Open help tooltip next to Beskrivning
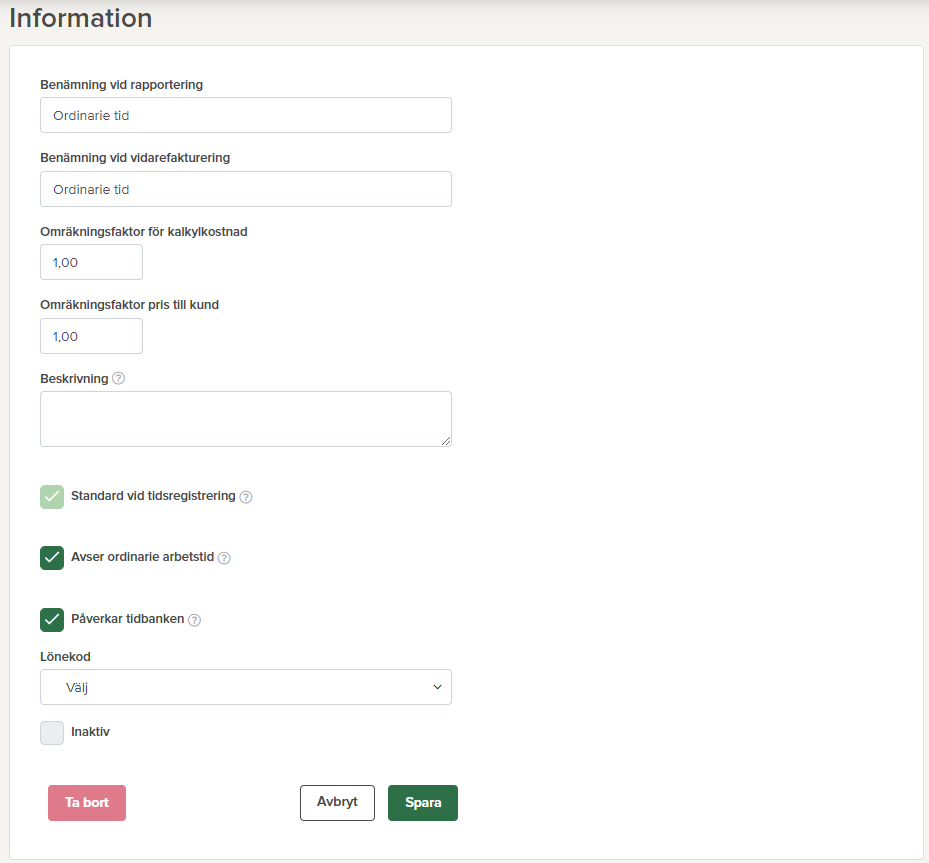This screenshot has height=863, width=929. point(119,379)
